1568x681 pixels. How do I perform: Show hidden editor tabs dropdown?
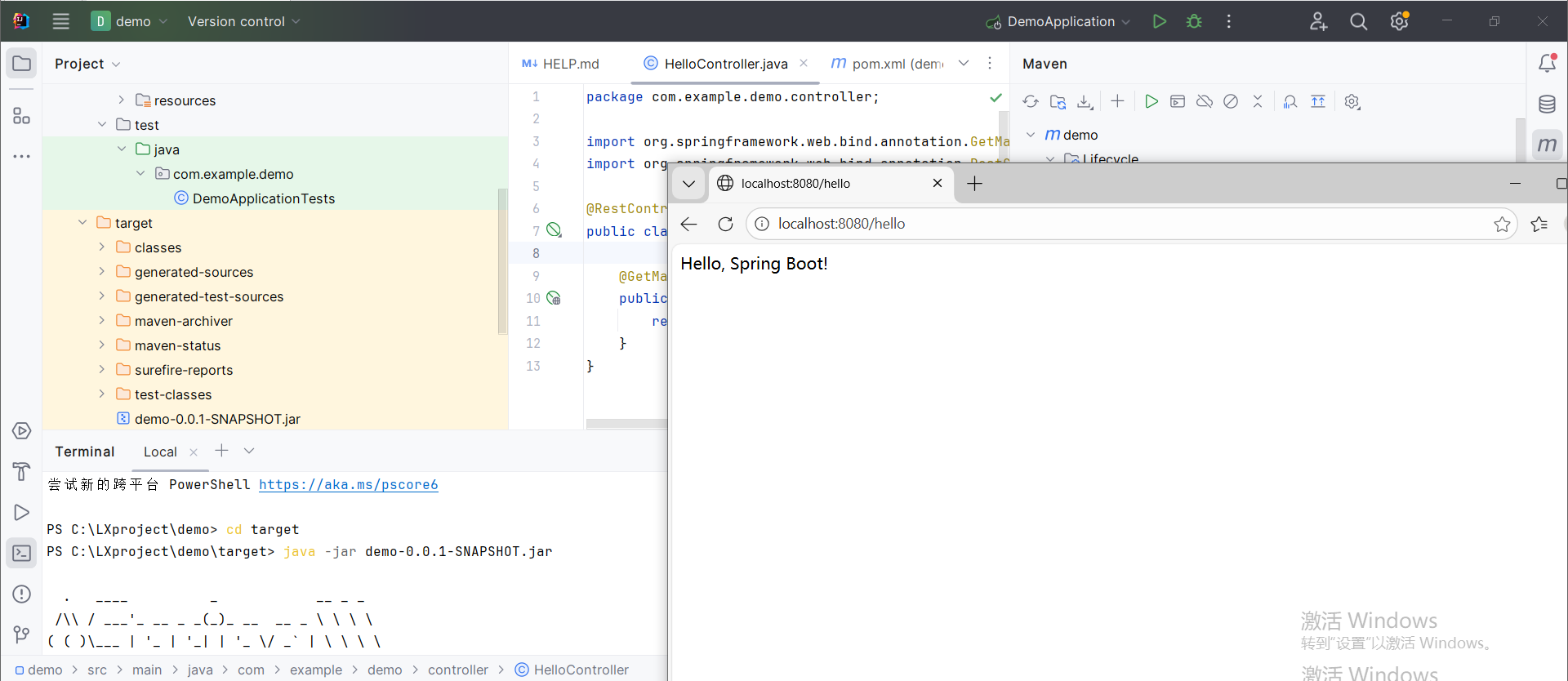pos(964,63)
